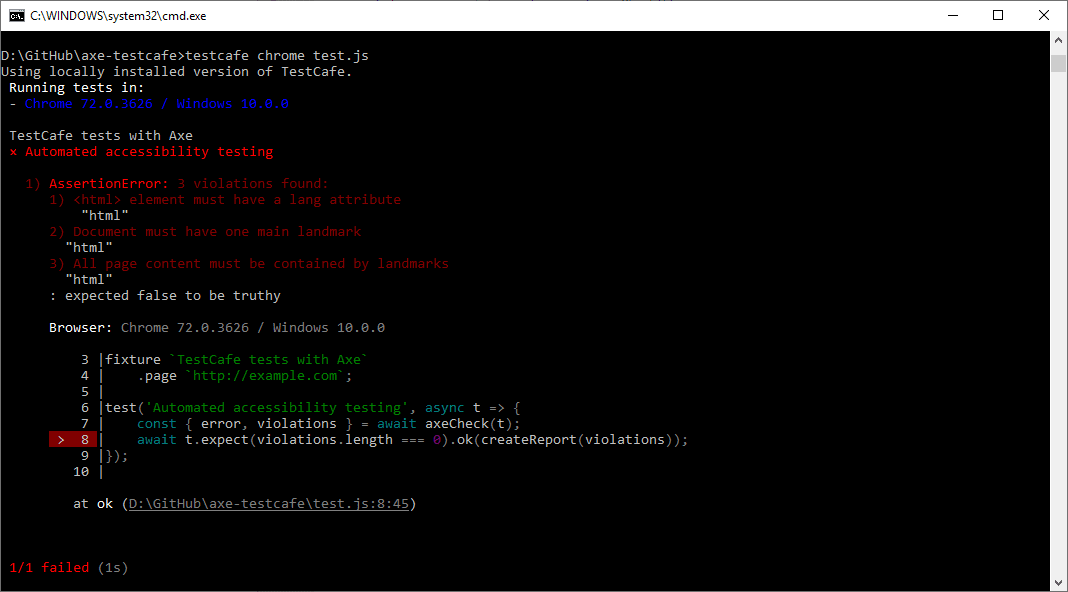Click the '"html"' selector under violation 3
Image resolution: width=1068 pixels, height=592 pixels.
pyautogui.click(x=89, y=279)
